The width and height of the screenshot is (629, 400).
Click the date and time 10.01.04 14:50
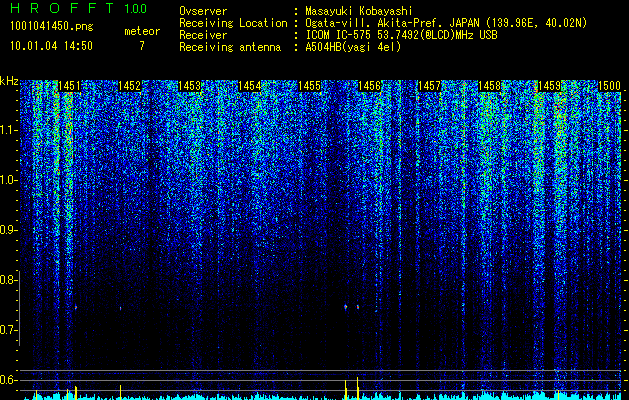(51, 46)
